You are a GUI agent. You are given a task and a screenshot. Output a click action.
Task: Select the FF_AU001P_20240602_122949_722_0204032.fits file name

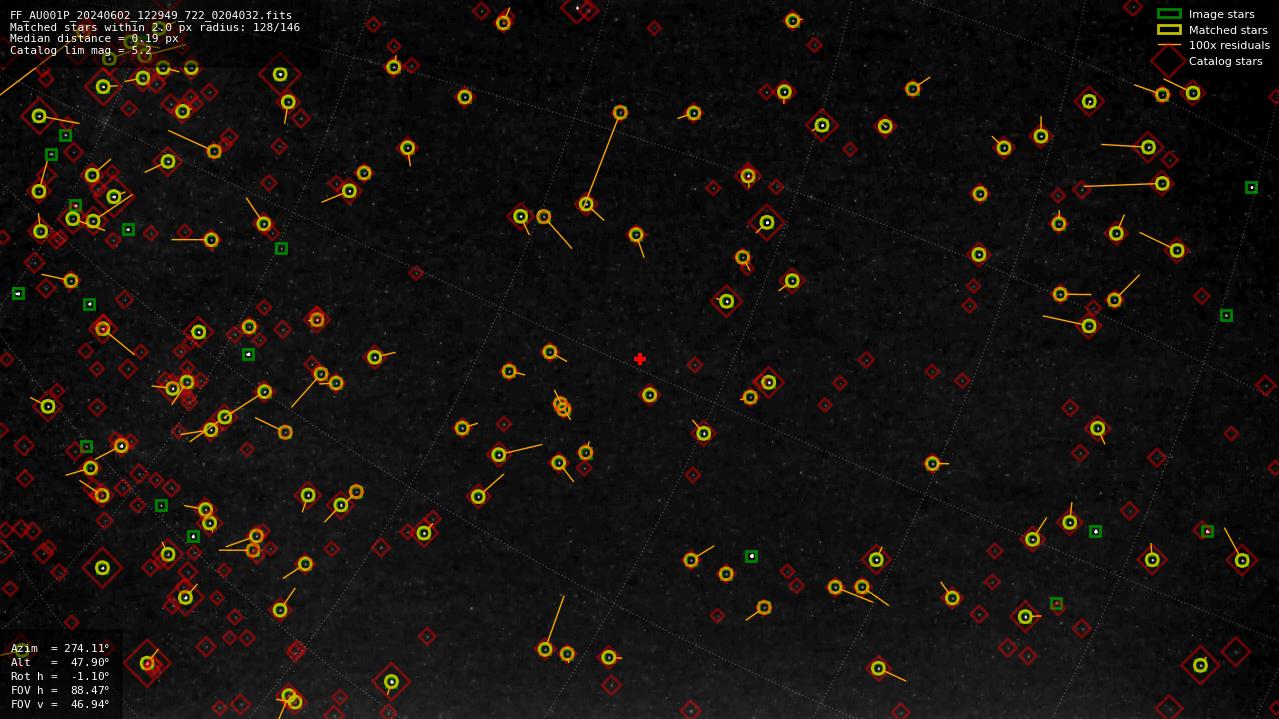(151, 16)
